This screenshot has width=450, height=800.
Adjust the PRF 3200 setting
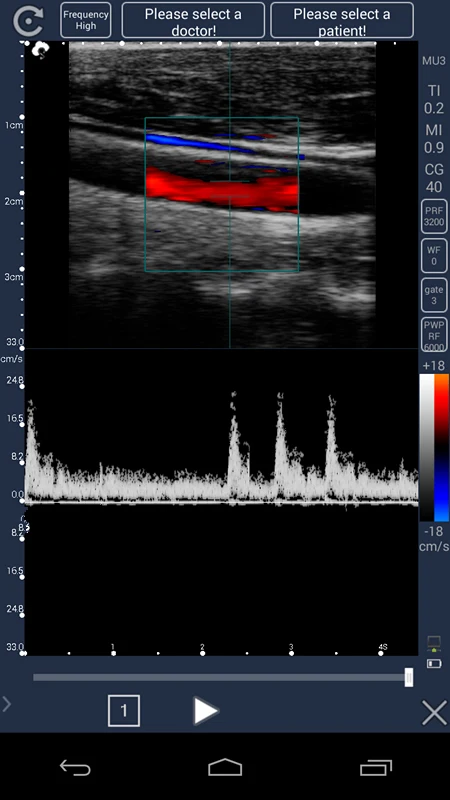point(434,216)
